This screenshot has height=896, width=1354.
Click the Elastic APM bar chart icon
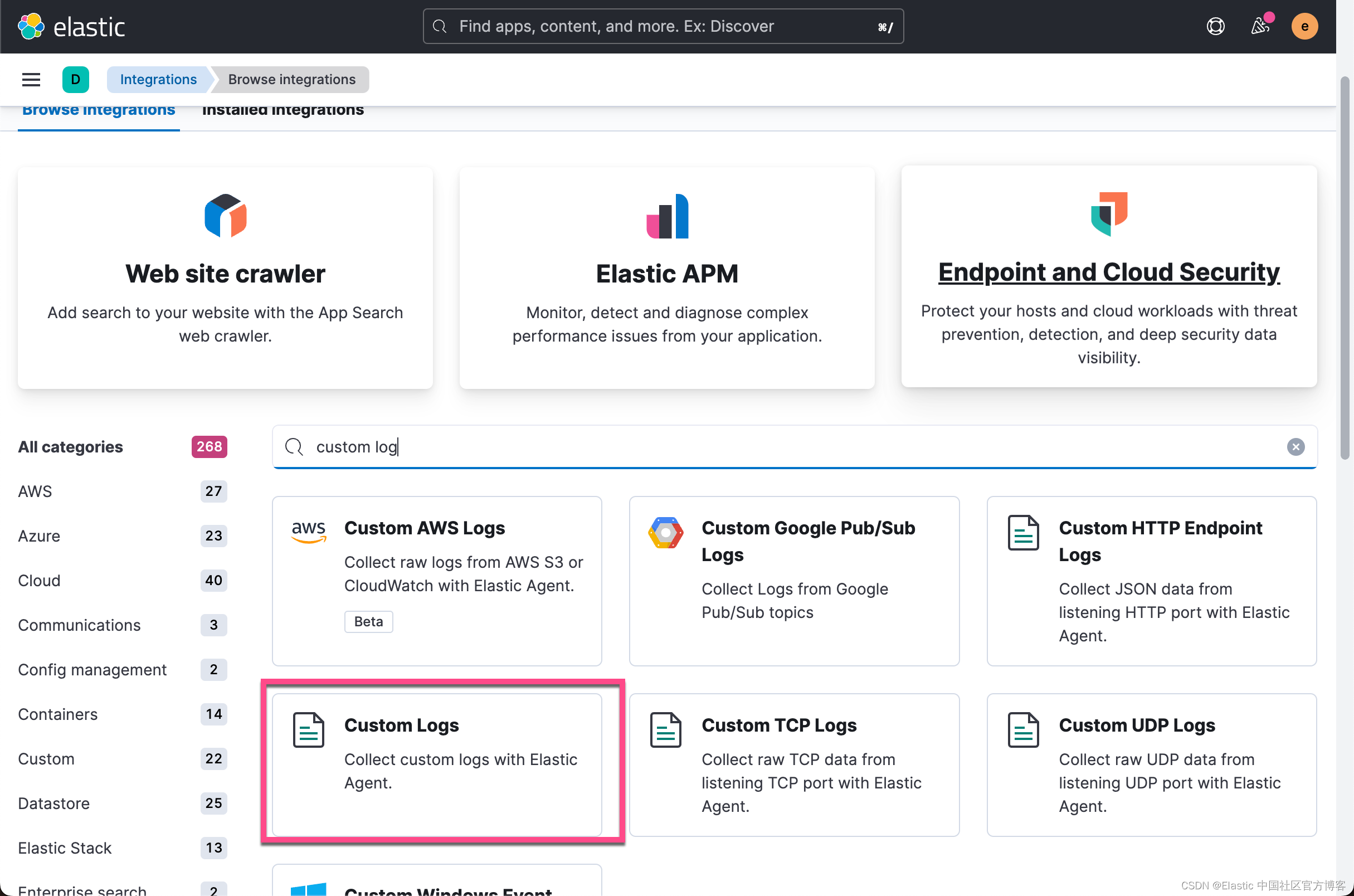coord(668,216)
